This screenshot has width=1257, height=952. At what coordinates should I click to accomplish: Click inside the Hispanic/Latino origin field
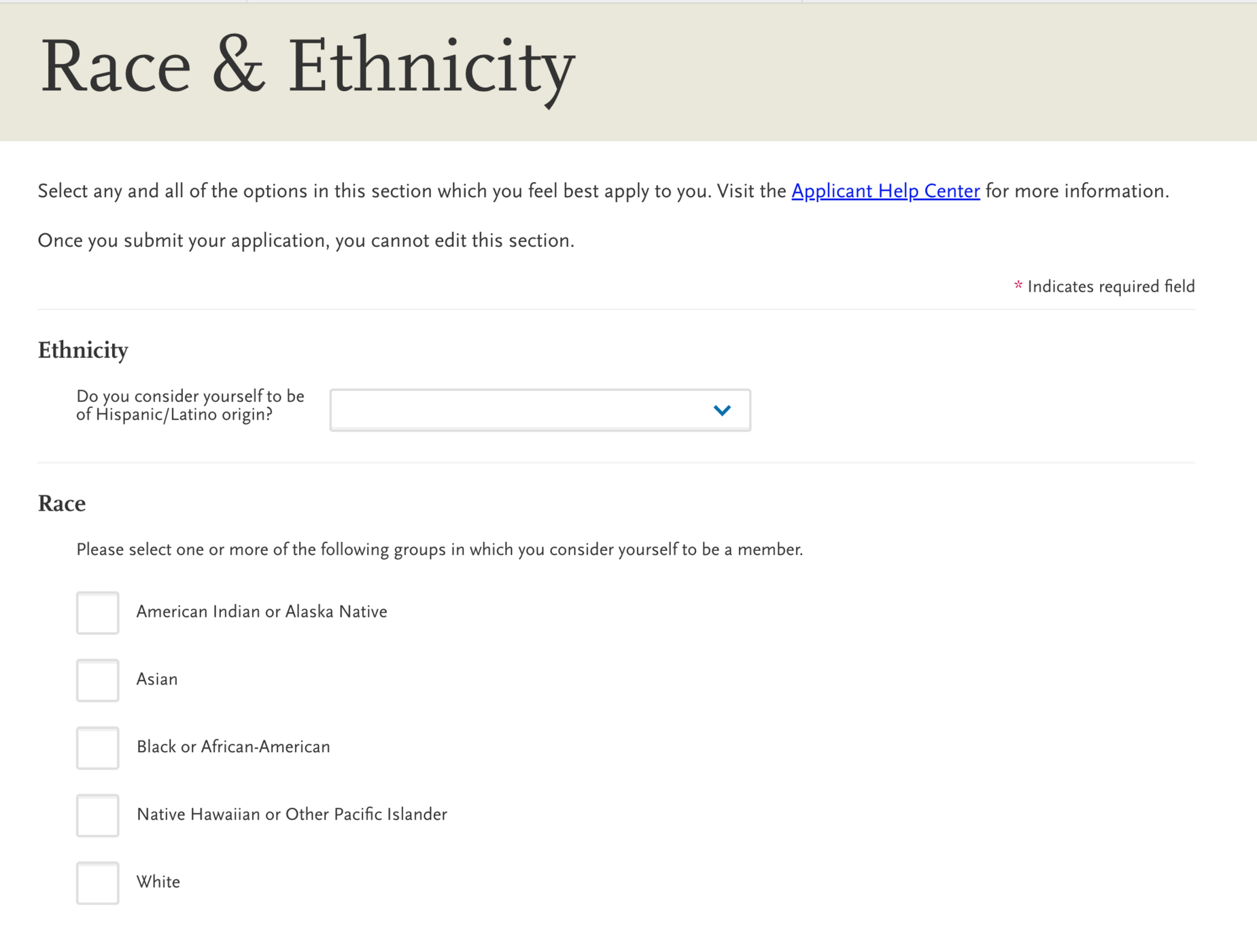click(510, 410)
